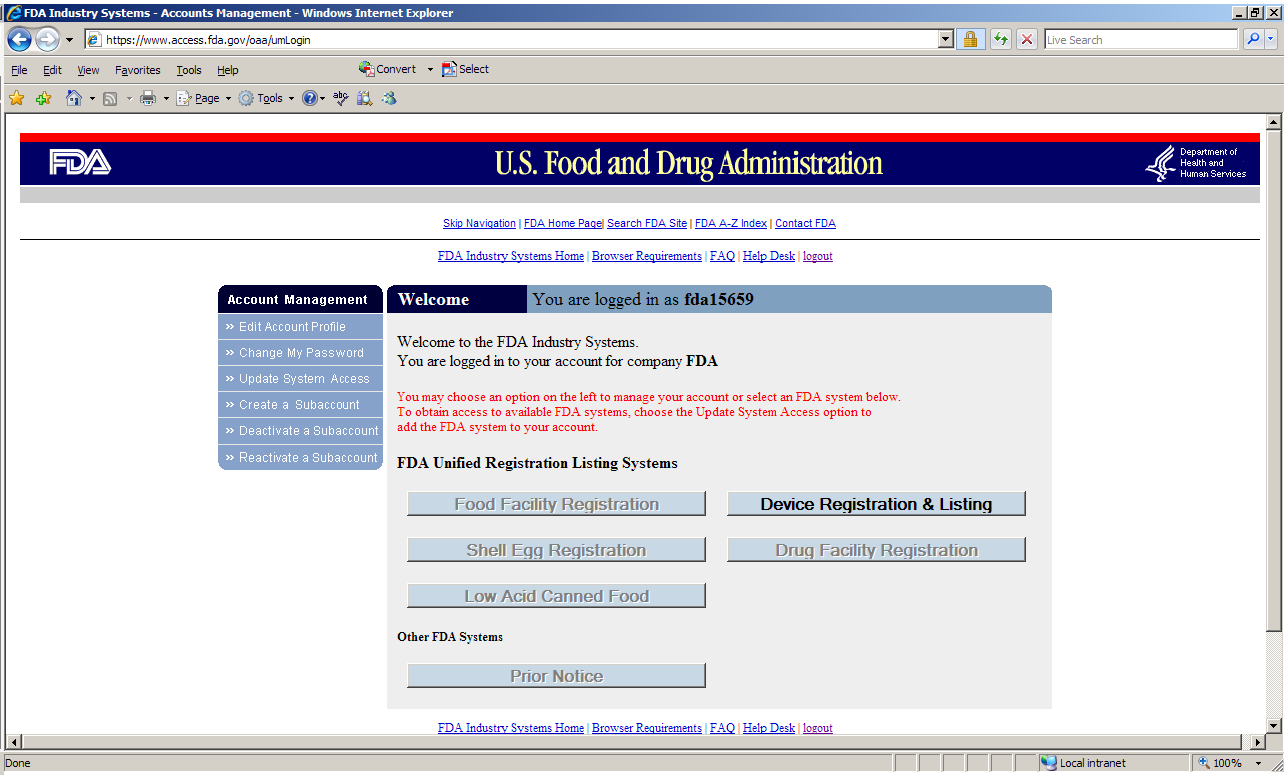Open the View menu

point(89,70)
